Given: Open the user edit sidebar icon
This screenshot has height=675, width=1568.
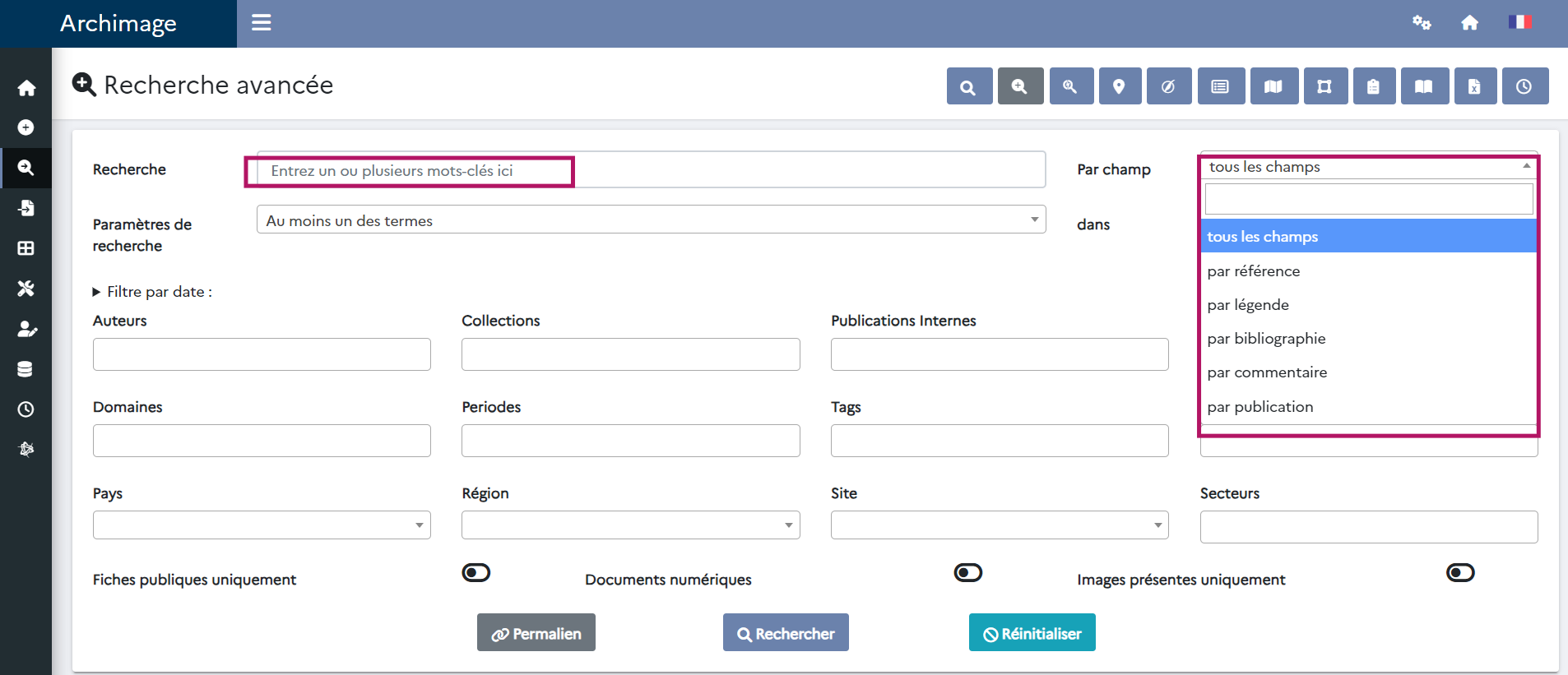Looking at the screenshot, I should 26,329.
